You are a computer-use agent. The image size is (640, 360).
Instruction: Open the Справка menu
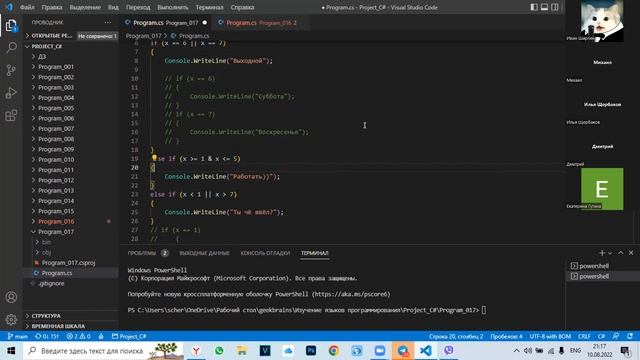[242, 7]
